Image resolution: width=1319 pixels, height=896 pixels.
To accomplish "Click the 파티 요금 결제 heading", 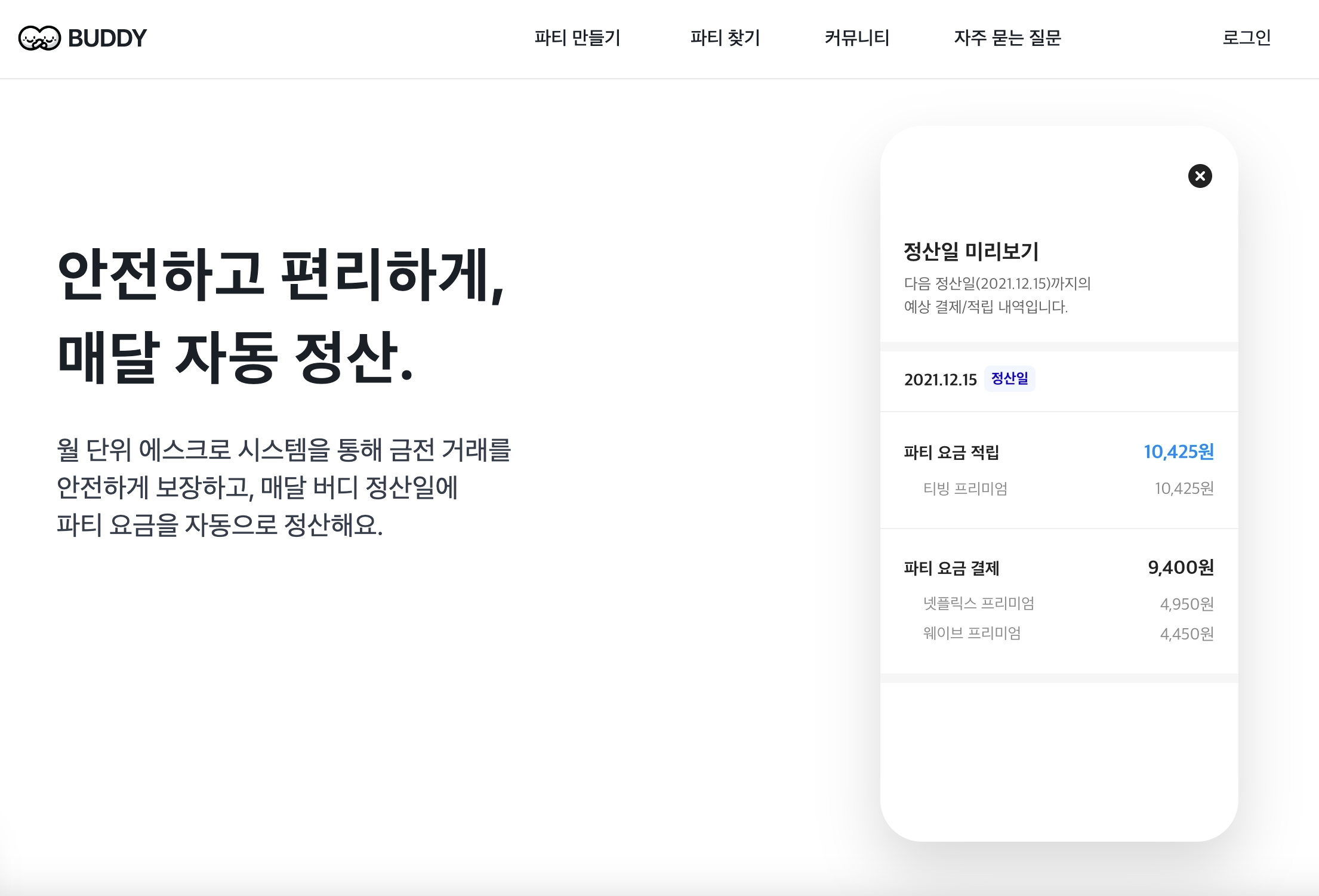I will [x=953, y=568].
